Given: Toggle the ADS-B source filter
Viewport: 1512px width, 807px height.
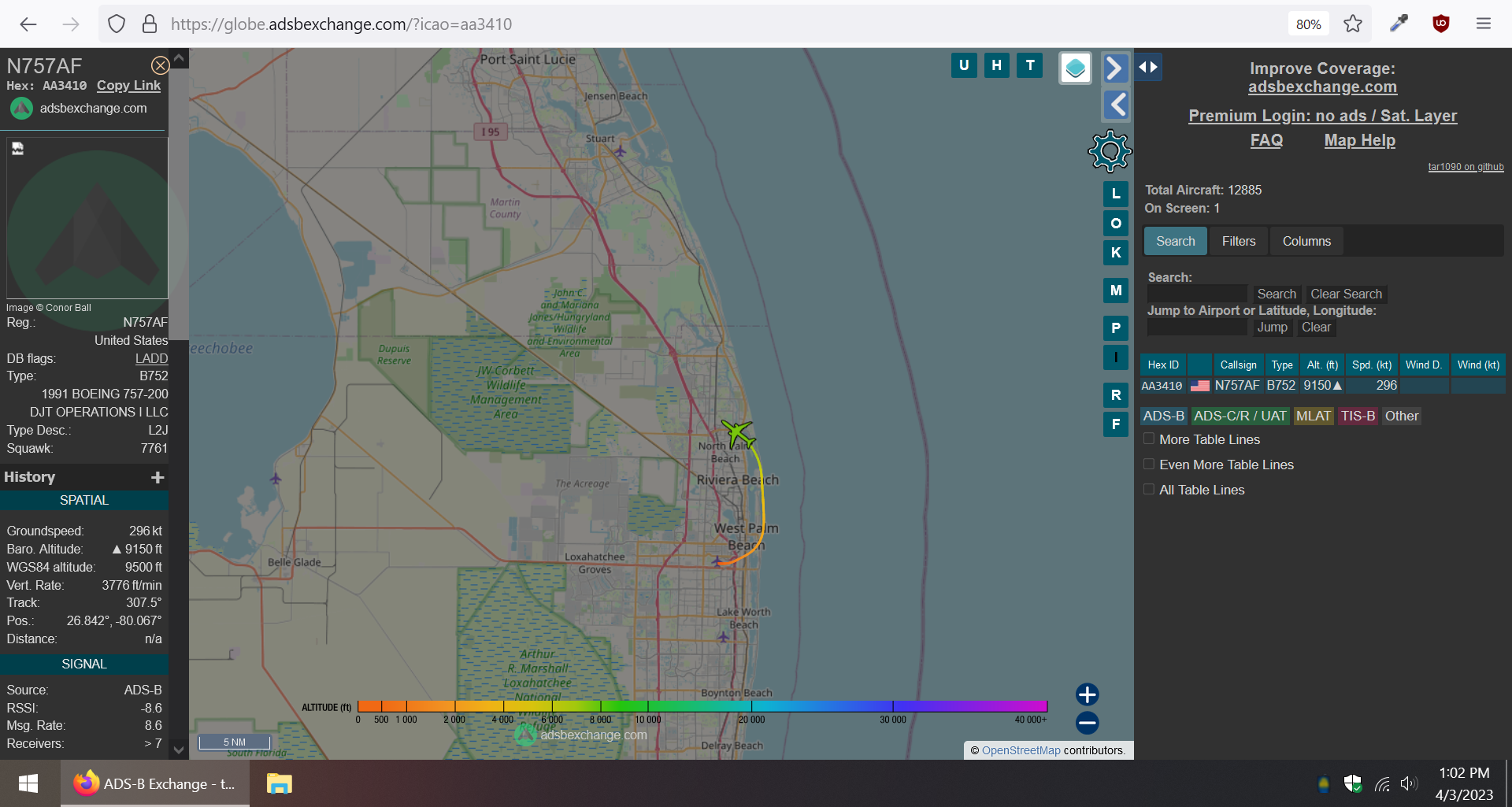Looking at the screenshot, I should 1163,416.
